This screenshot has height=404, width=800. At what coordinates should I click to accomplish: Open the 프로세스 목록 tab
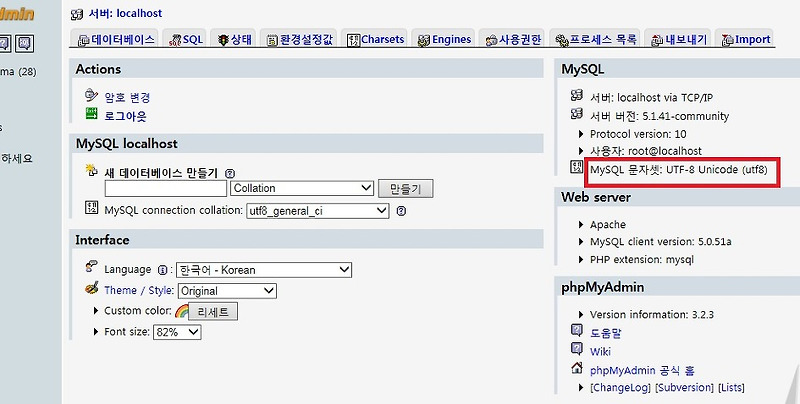click(596, 39)
